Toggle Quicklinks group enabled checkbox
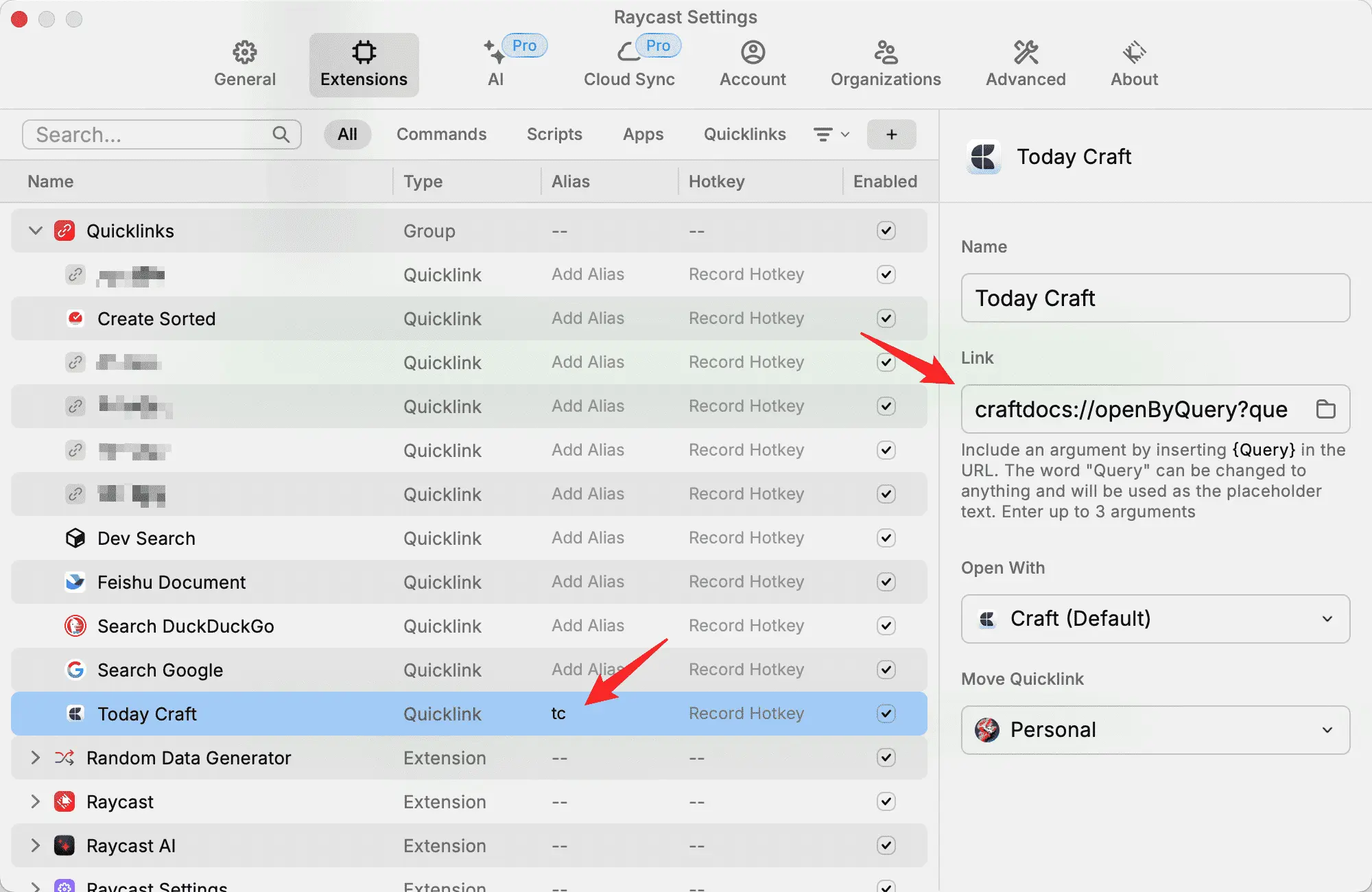The height and width of the screenshot is (892, 1372). pyautogui.click(x=886, y=231)
